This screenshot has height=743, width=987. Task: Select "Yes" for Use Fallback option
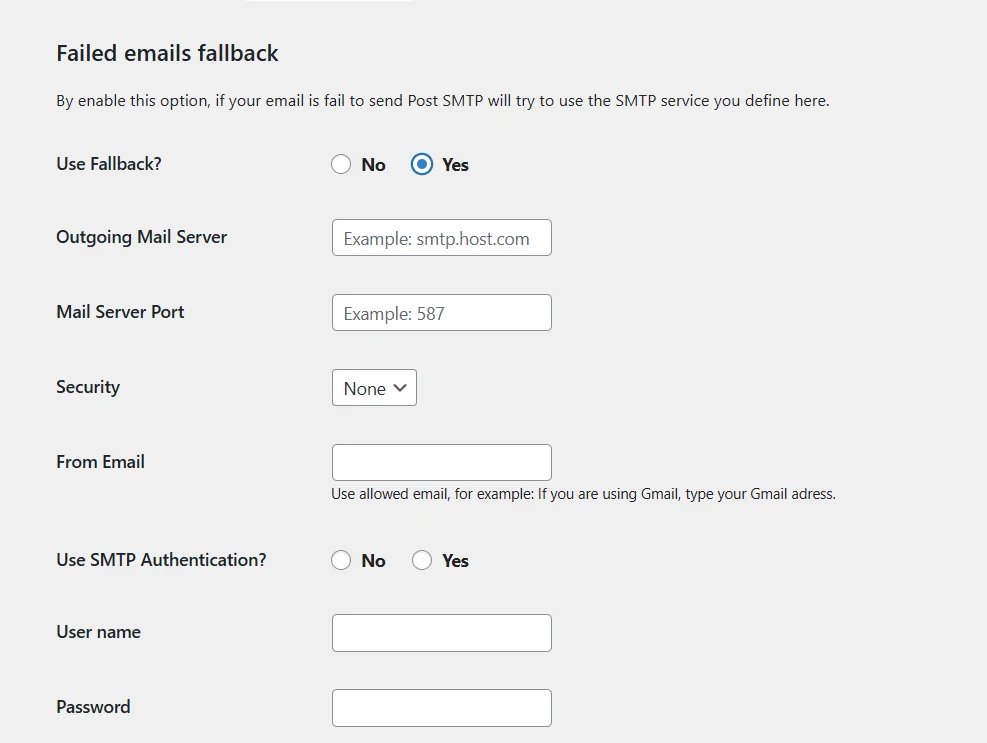pos(422,164)
